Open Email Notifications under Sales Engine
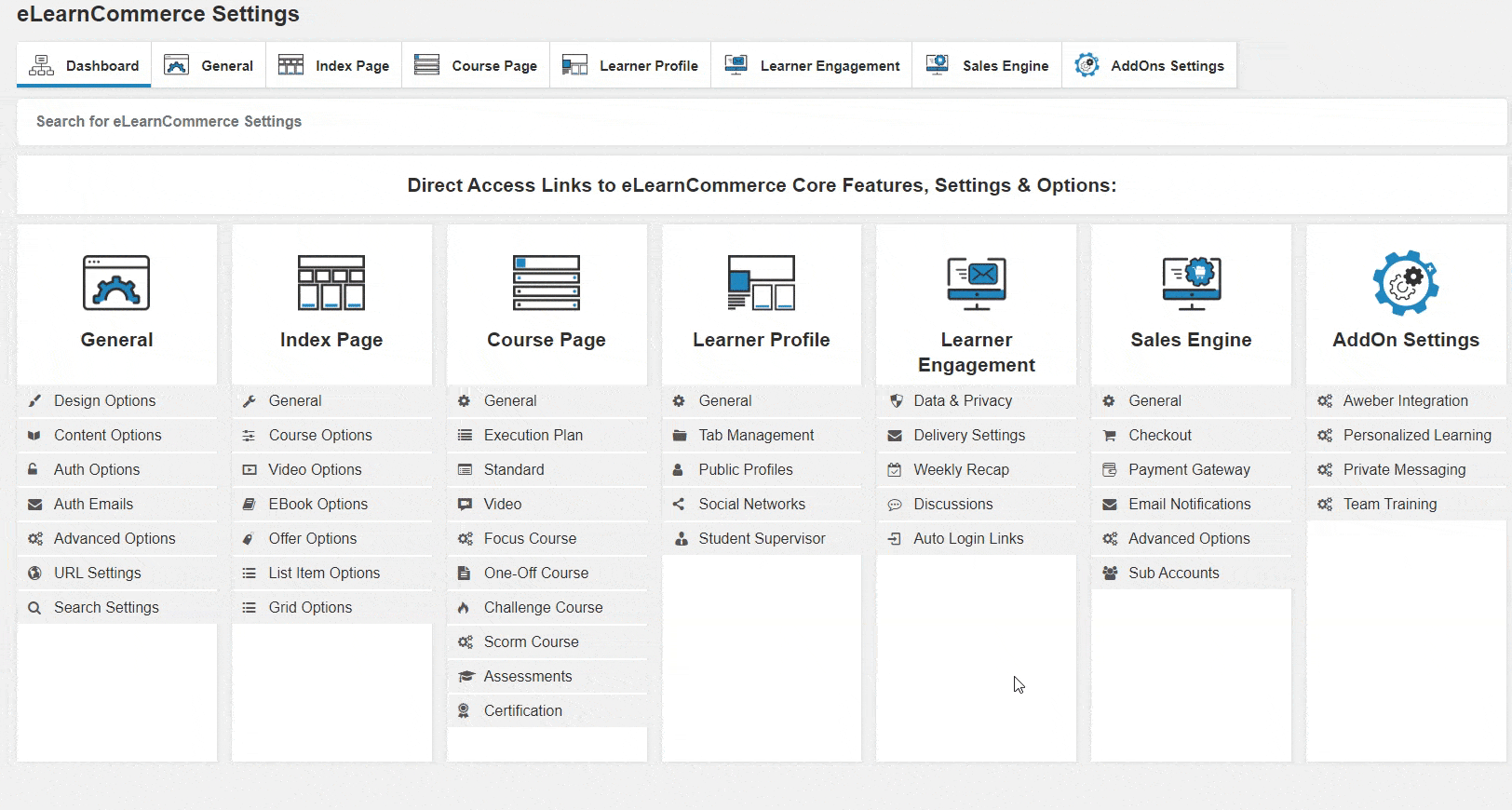 [1192, 505]
